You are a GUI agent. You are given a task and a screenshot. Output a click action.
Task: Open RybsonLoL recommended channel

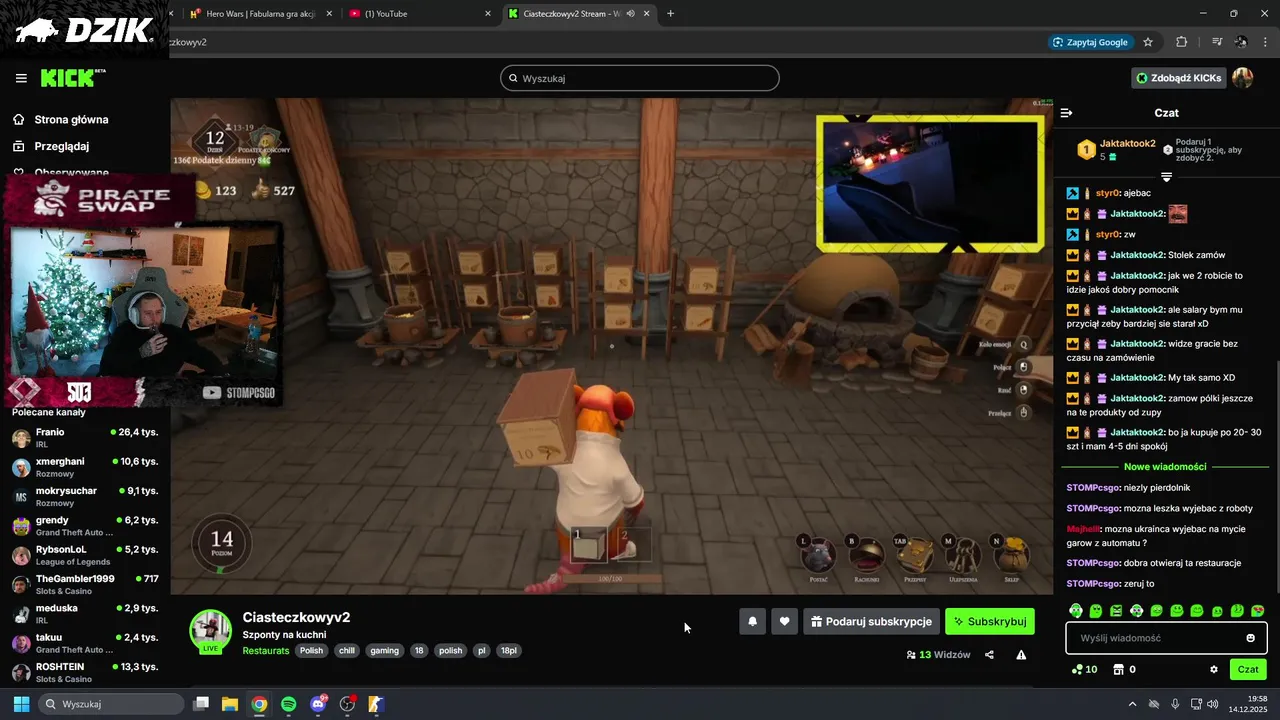pos(85,555)
